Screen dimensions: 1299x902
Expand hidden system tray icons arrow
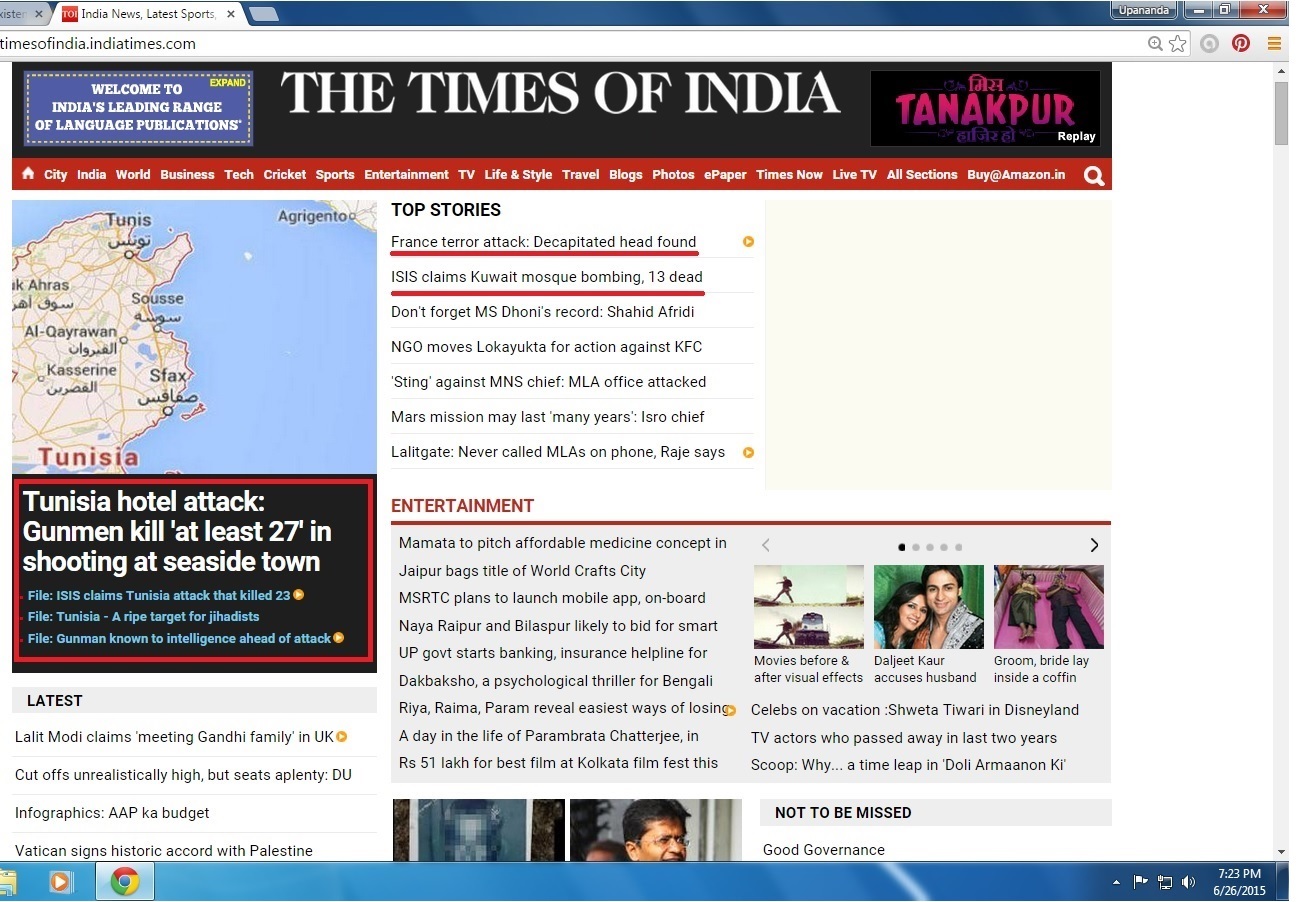pos(1116,882)
